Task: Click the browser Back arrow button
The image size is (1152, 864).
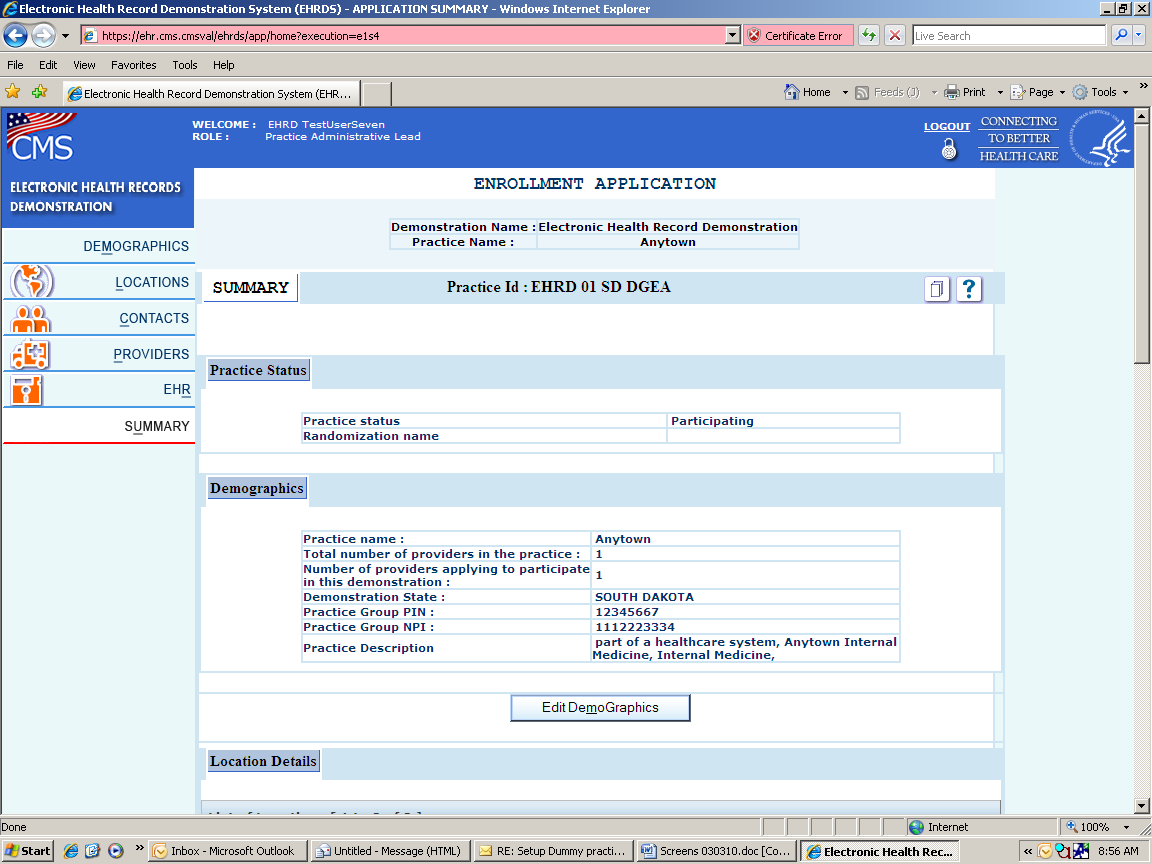Action: click(15, 35)
